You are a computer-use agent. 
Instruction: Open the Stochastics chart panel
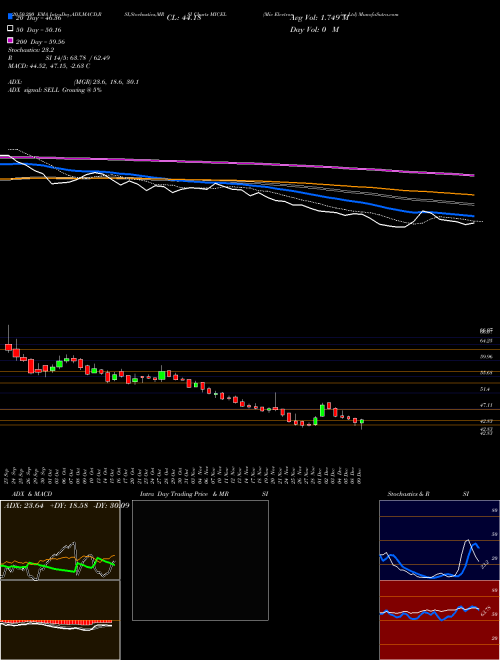pos(439,540)
